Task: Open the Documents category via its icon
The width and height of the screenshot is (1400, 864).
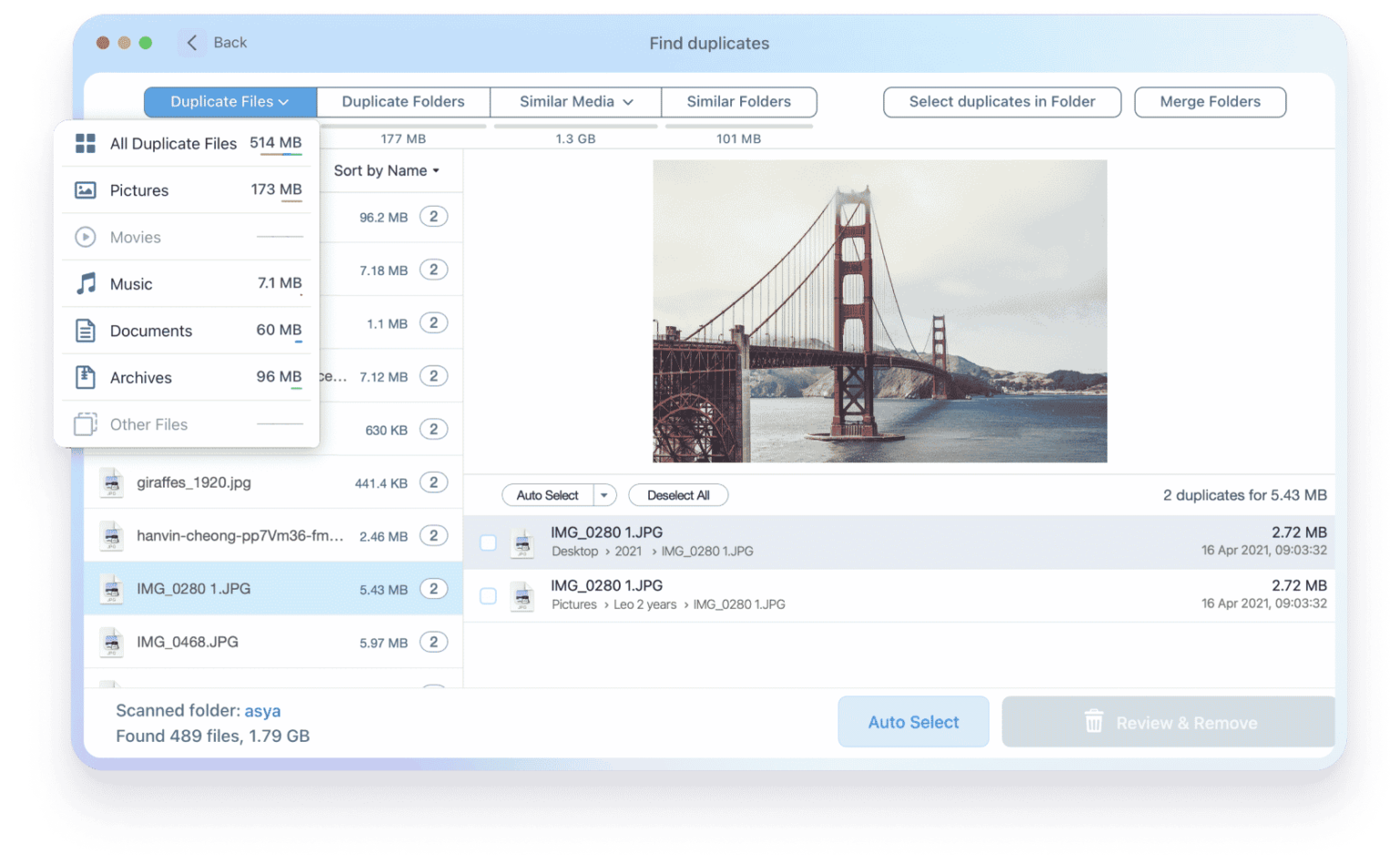Action: [85, 330]
